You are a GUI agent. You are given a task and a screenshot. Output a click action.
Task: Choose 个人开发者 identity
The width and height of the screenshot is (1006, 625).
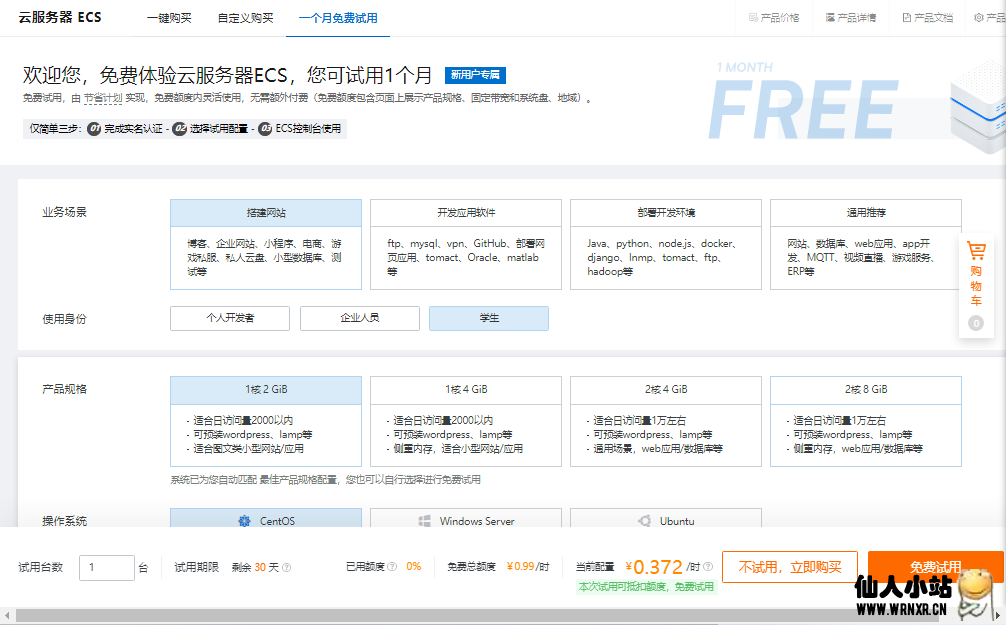[x=230, y=318]
